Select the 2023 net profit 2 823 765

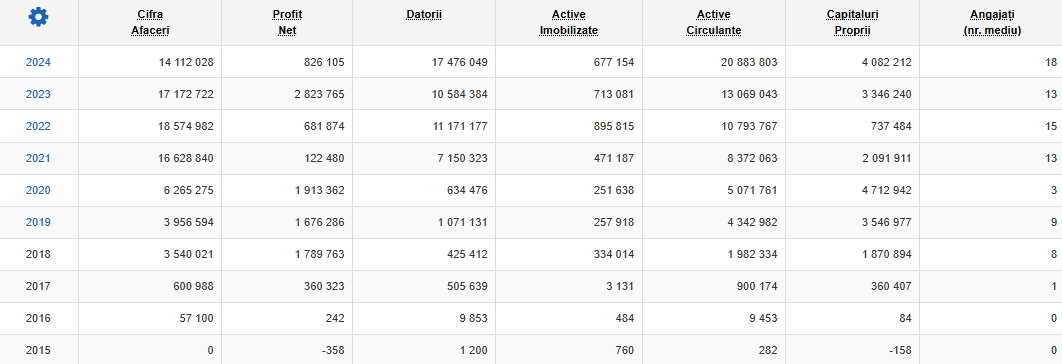319,94
